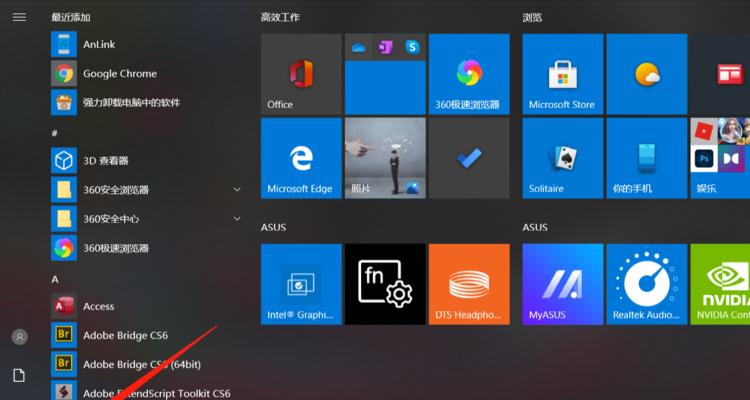Open Adobe Bridge CS6
Viewport: 750px width, 400px height.
tap(146, 335)
